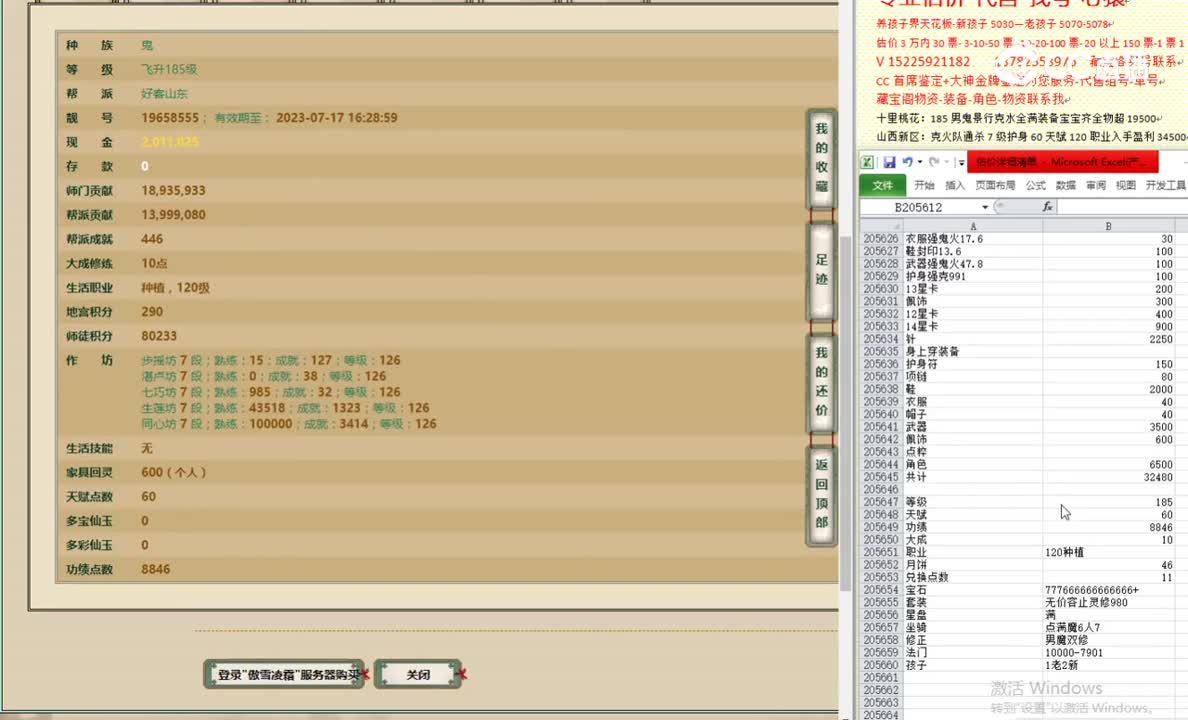Click cell with text 武器强鬼火47.8
This screenshot has width=1188, height=720.
tap(973, 264)
